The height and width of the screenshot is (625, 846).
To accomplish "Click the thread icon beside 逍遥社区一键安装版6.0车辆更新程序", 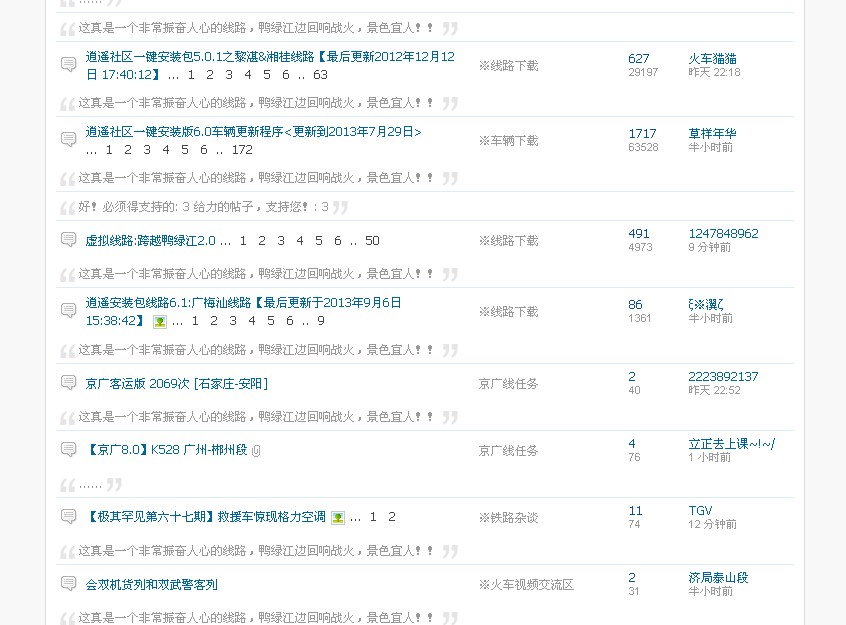I will pyautogui.click(x=68, y=139).
